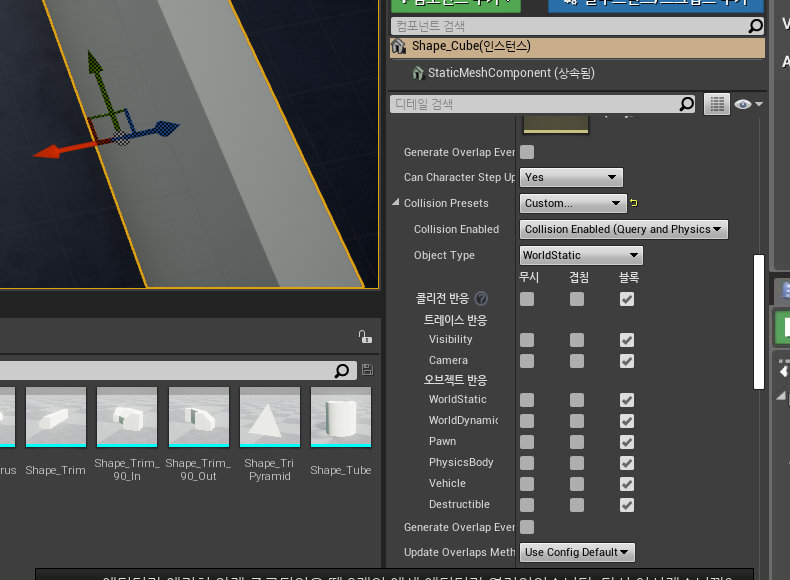This screenshot has height=580, width=790.
Task: Toggle upper Generate Overlap Events checkbox
Action: (527, 152)
